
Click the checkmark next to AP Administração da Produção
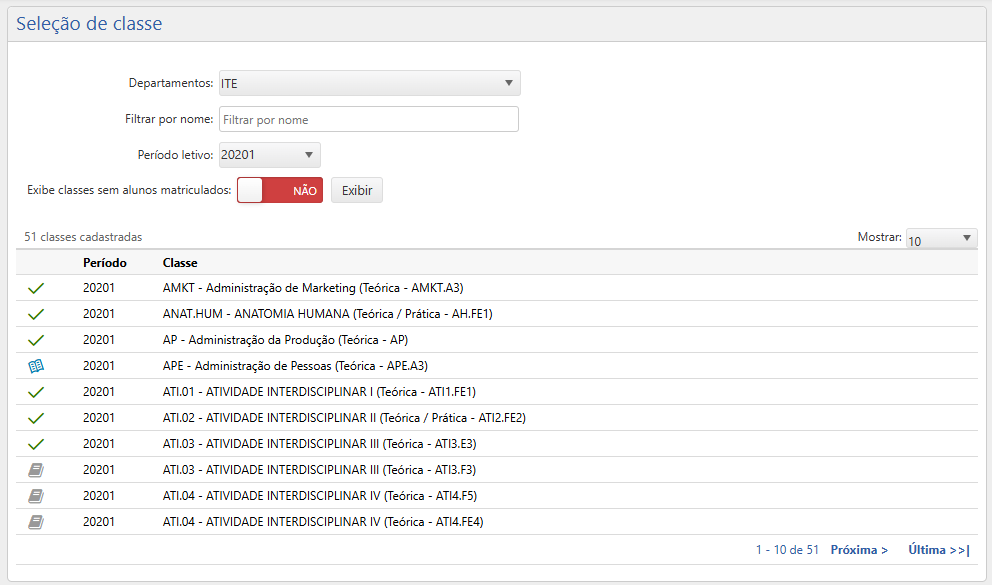click(x=37, y=340)
